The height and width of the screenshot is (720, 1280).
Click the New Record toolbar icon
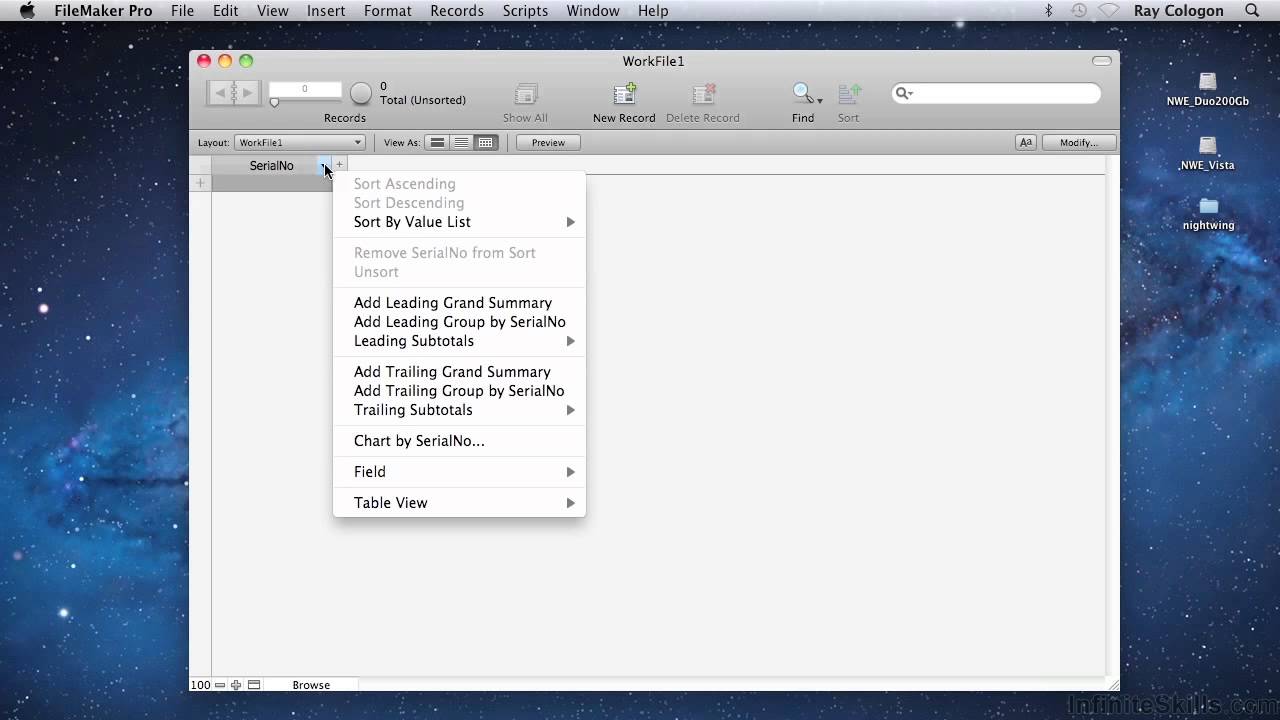click(625, 94)
